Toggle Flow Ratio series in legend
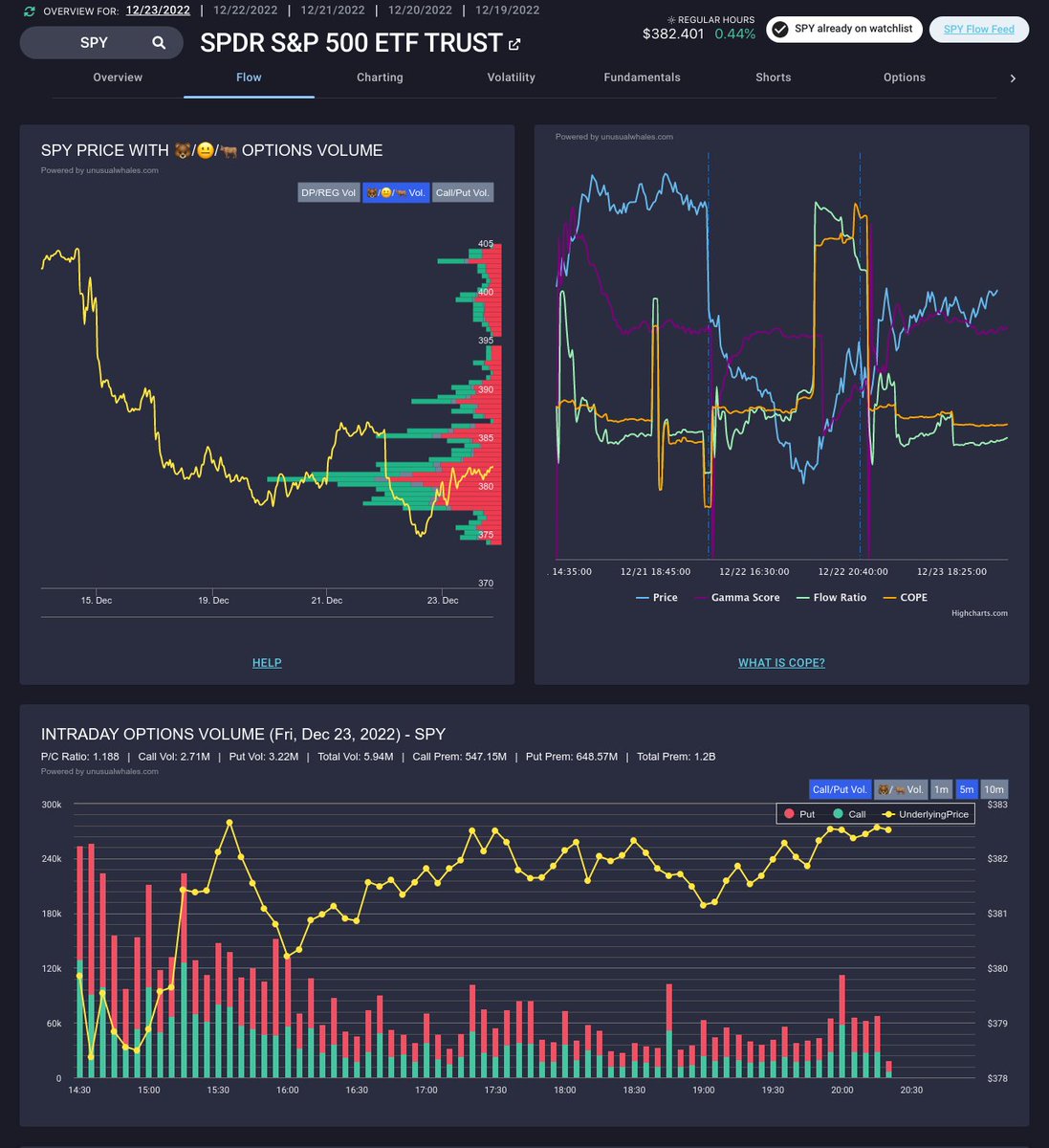Image resolution: width=1049 pixels, height=1148 pixels. [830, 597]
